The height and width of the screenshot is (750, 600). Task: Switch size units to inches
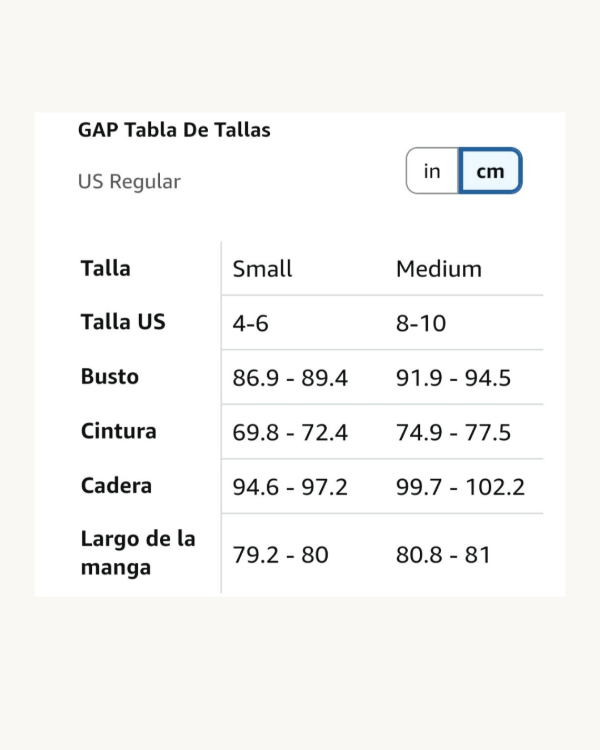click(432, 171)
